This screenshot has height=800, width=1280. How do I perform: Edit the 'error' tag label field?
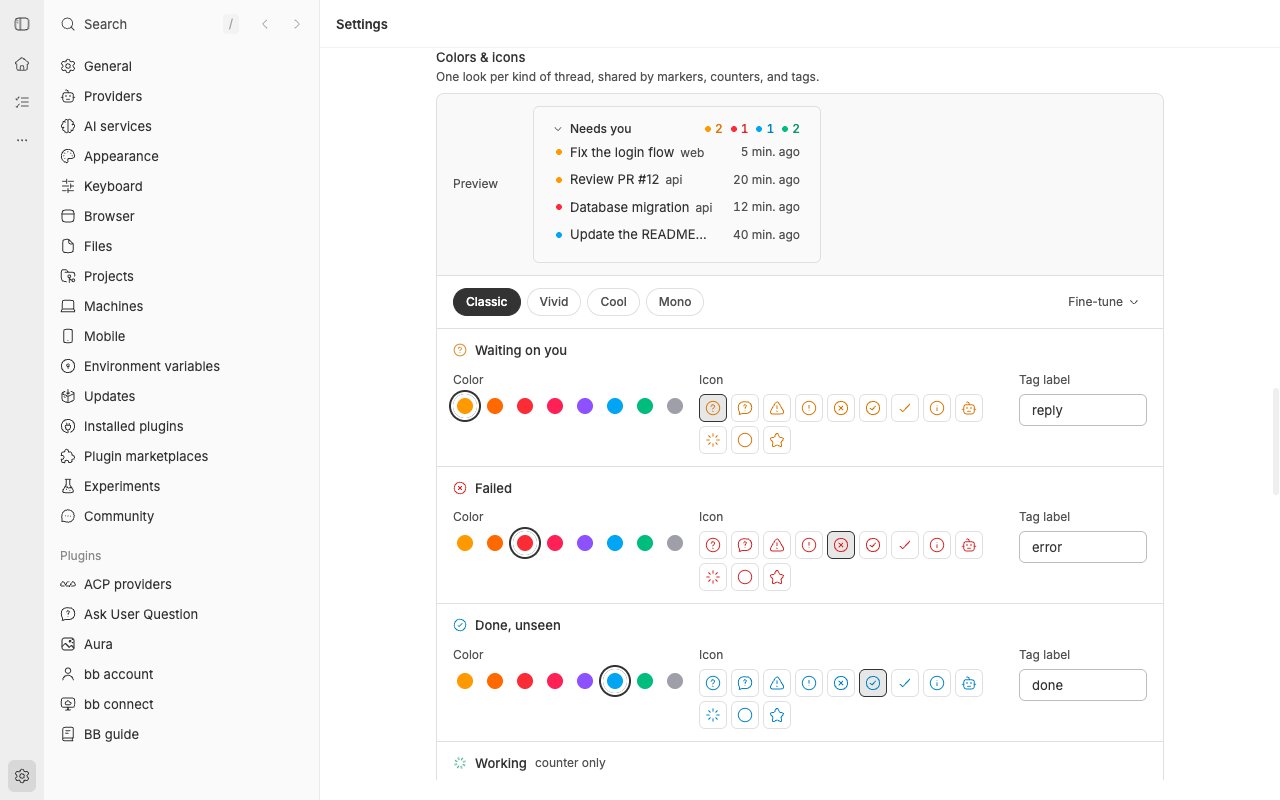click(x=1083, y=547)
